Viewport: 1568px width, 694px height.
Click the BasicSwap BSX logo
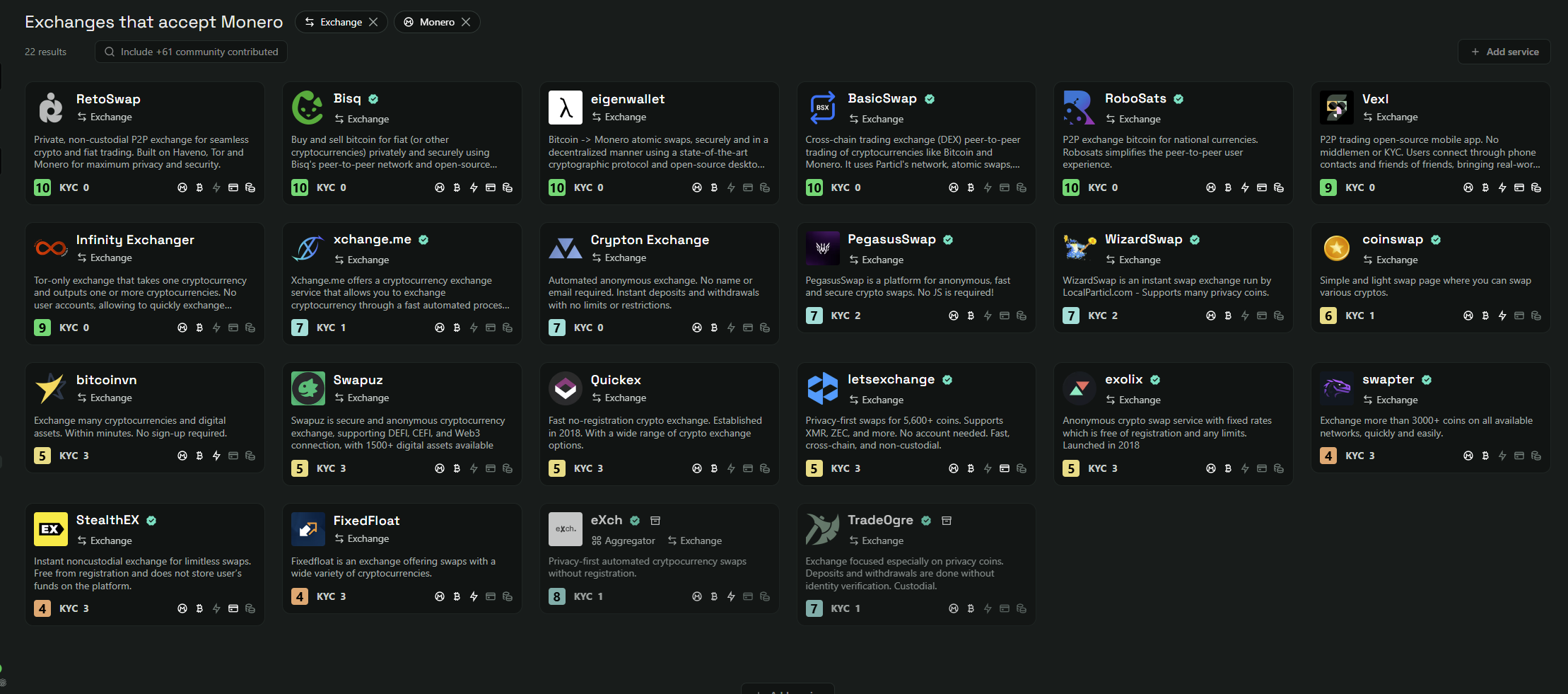point(822,108)
